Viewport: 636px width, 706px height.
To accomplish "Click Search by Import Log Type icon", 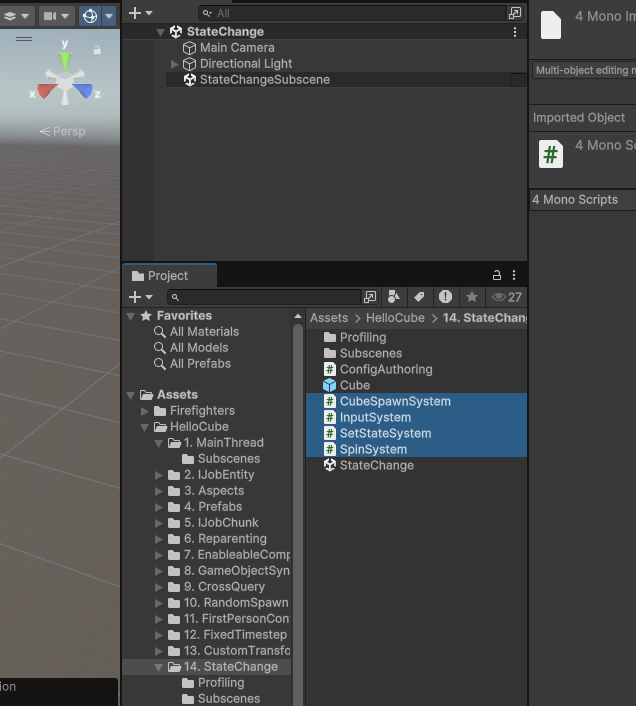I will 446,297.
